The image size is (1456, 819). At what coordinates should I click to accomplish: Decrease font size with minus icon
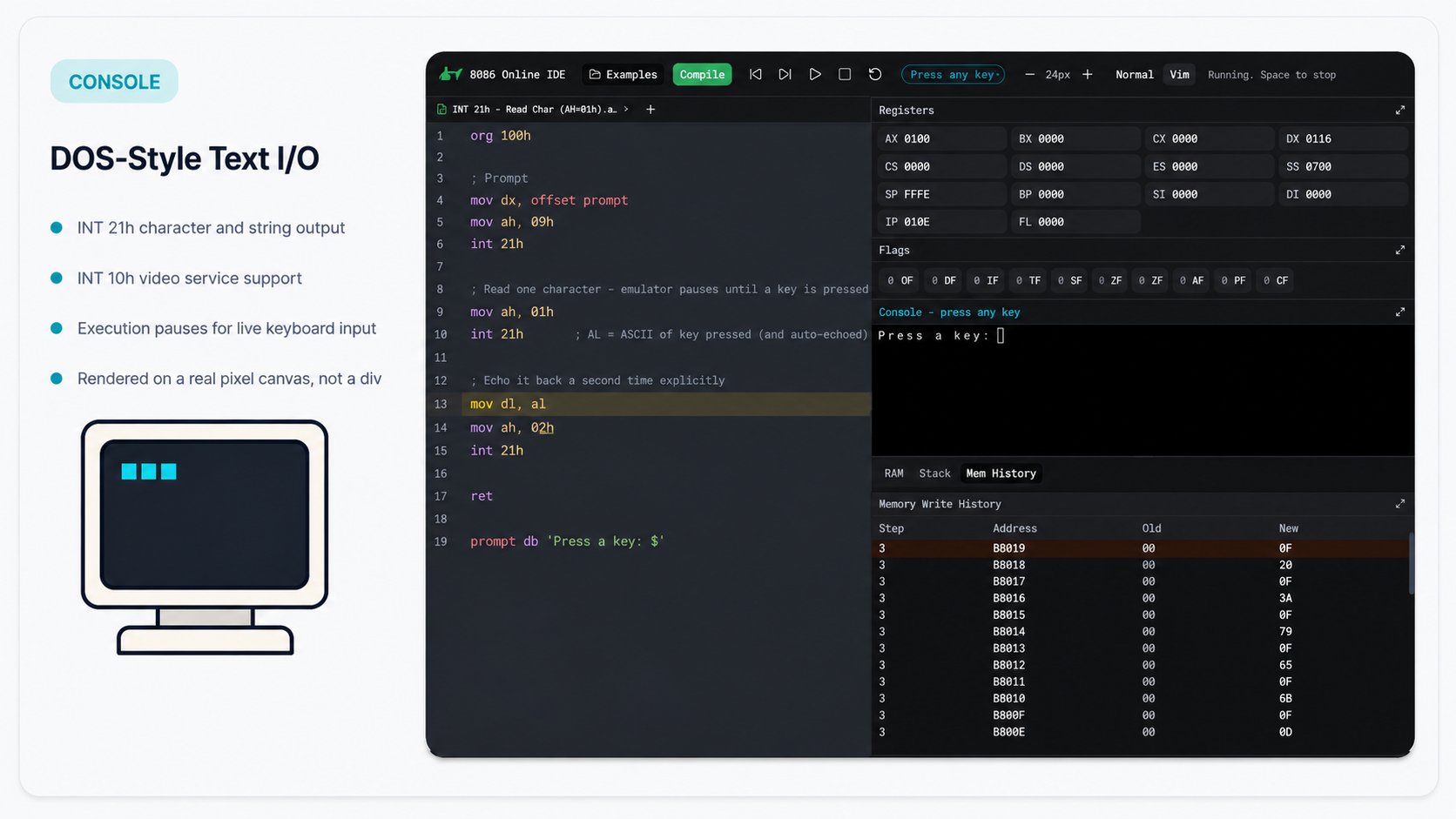pos(1029,75)
